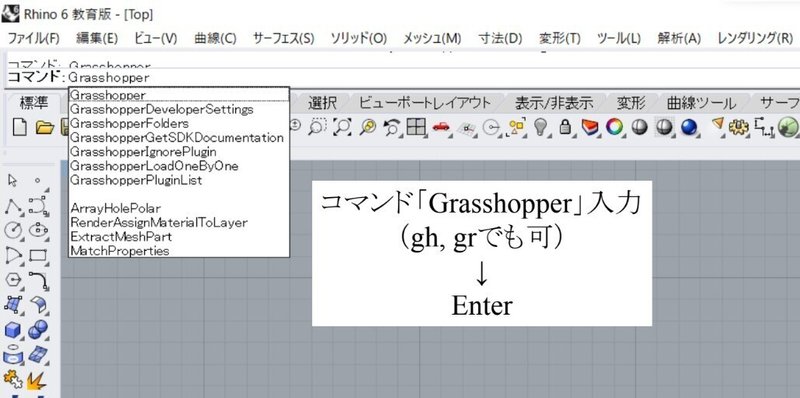This screenshot has width=800, height=398.
Task: Click the gray Shaded sphere icon
Action: pos(639,127)
